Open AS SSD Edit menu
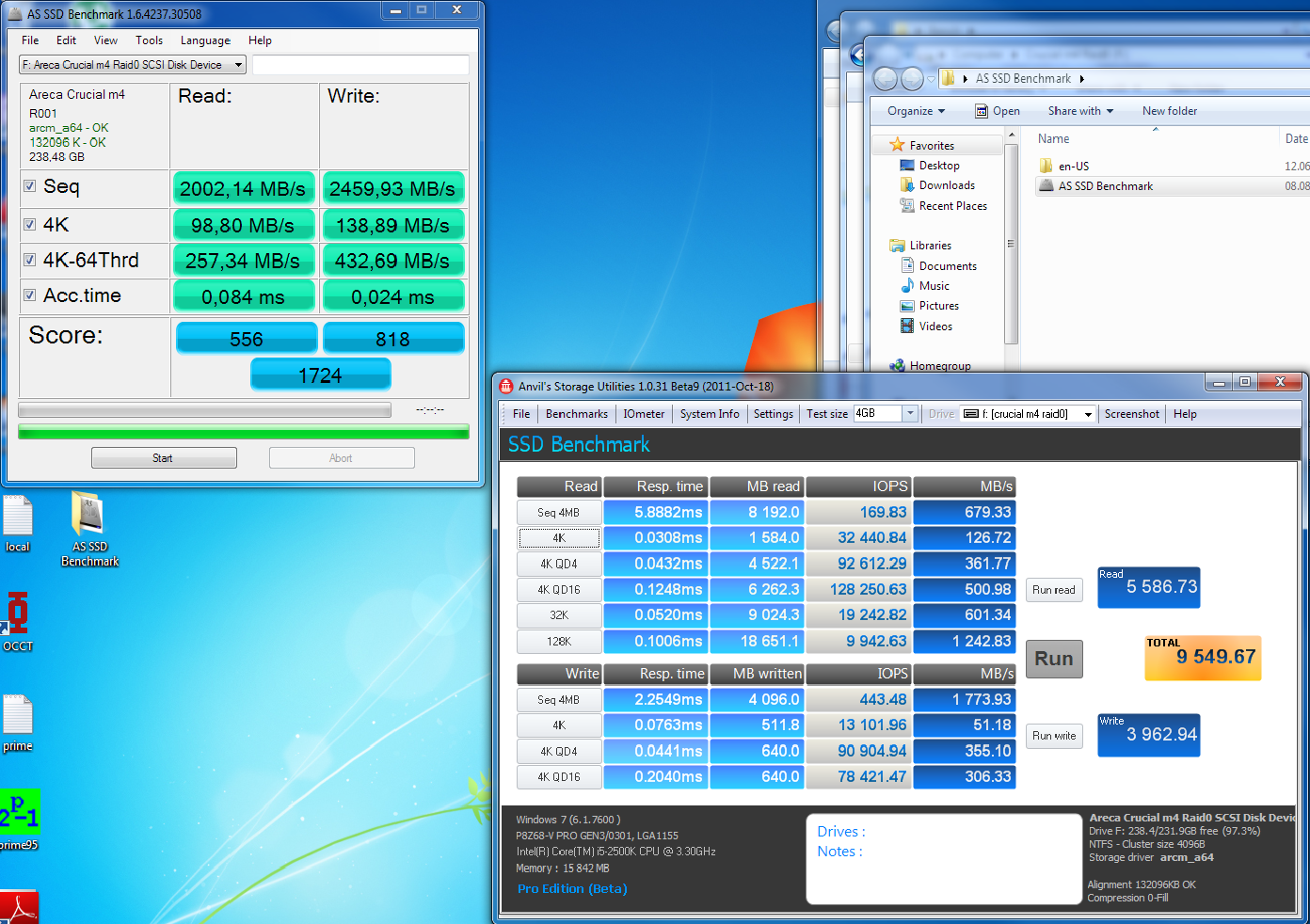Screen dimensions: 1310x924 pyautogui.click(x=66, y=40)
